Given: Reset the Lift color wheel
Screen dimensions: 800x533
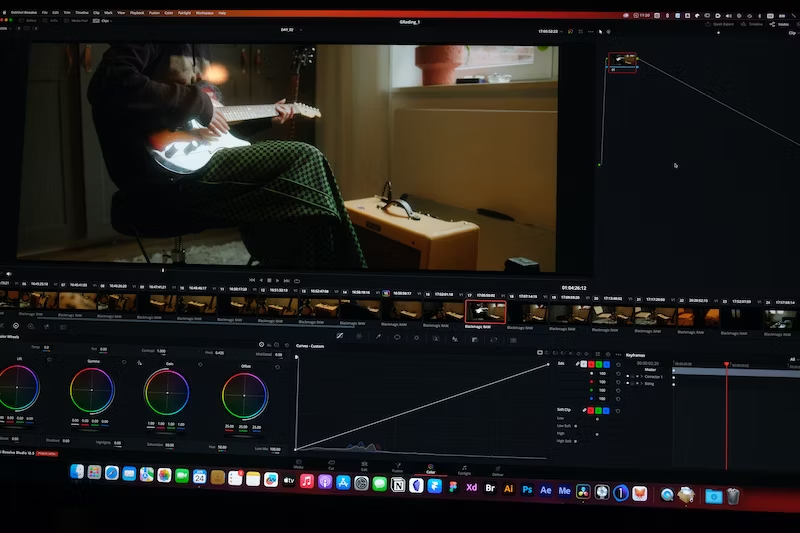Looking at the screenshot, I should click(49, 360).
